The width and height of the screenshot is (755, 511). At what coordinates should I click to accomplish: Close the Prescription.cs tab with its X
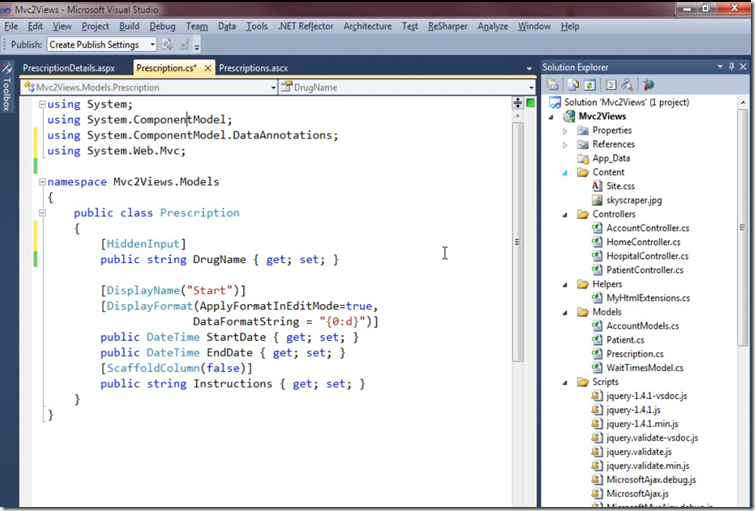point(208,68)
